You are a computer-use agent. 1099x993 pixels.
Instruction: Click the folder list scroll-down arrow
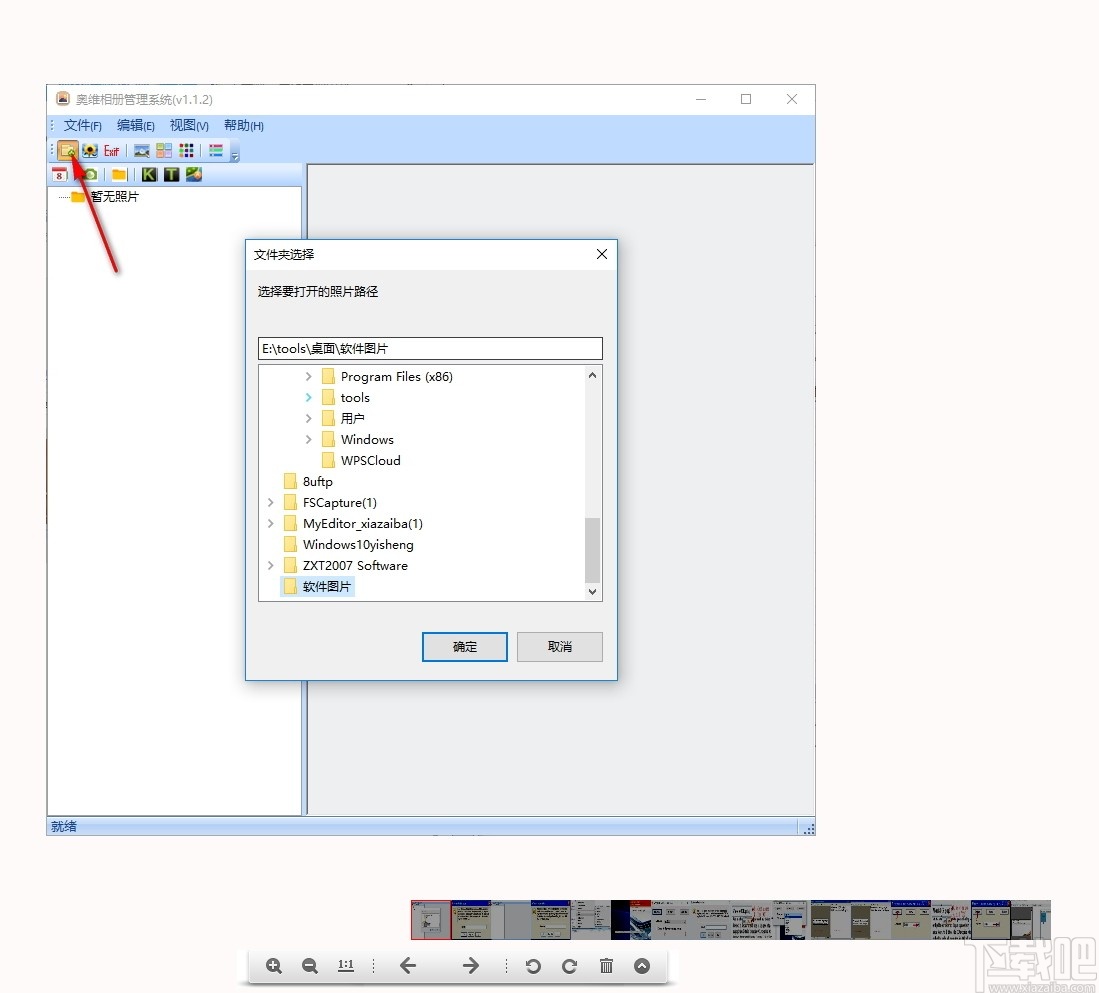pyautogui.click(x=592, y=591)
